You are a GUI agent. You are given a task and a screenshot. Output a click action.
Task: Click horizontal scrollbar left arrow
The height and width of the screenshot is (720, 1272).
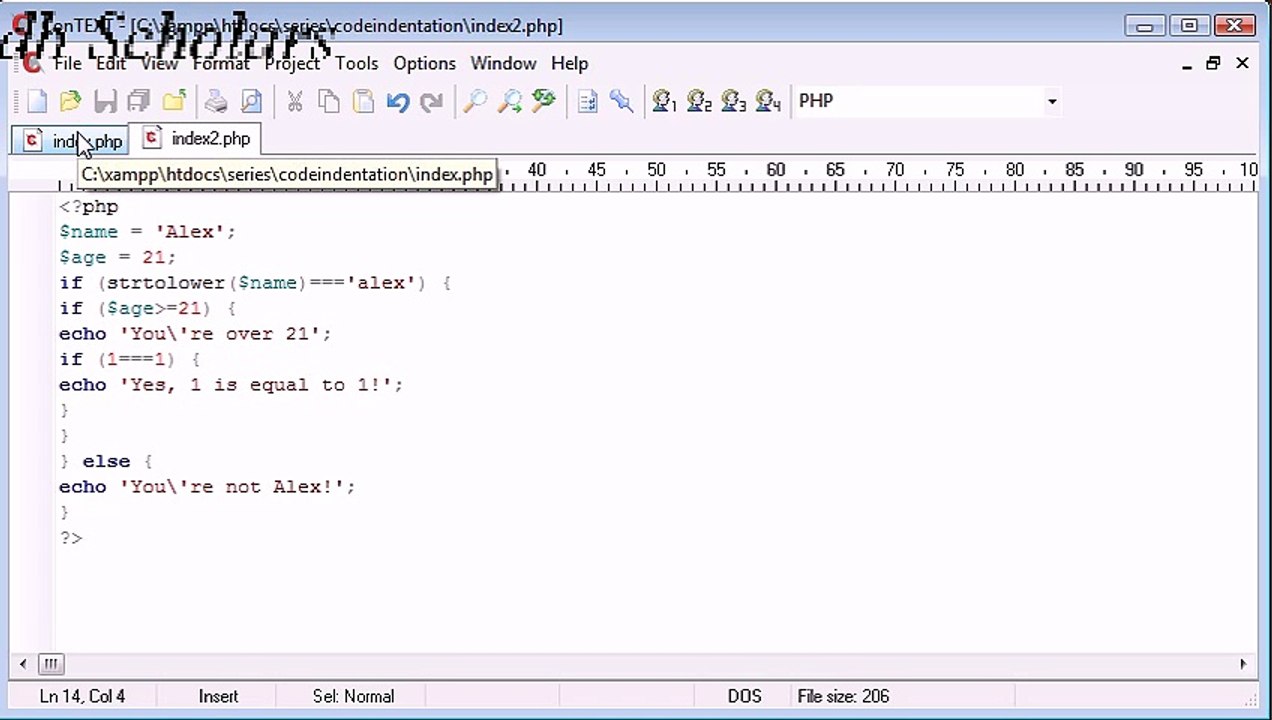(x=23, y=663)
